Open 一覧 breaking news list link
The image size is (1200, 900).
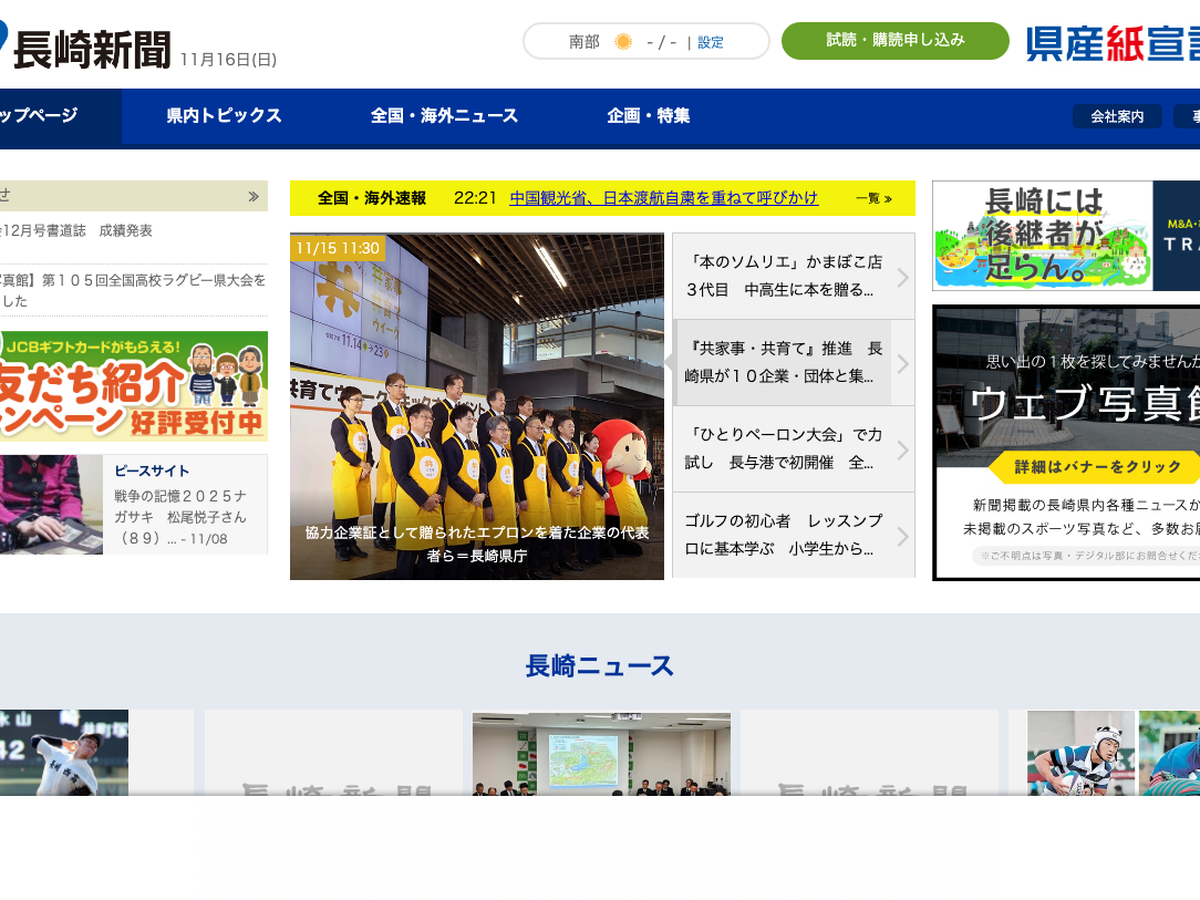pyautogui.click(x=873, y=199)
